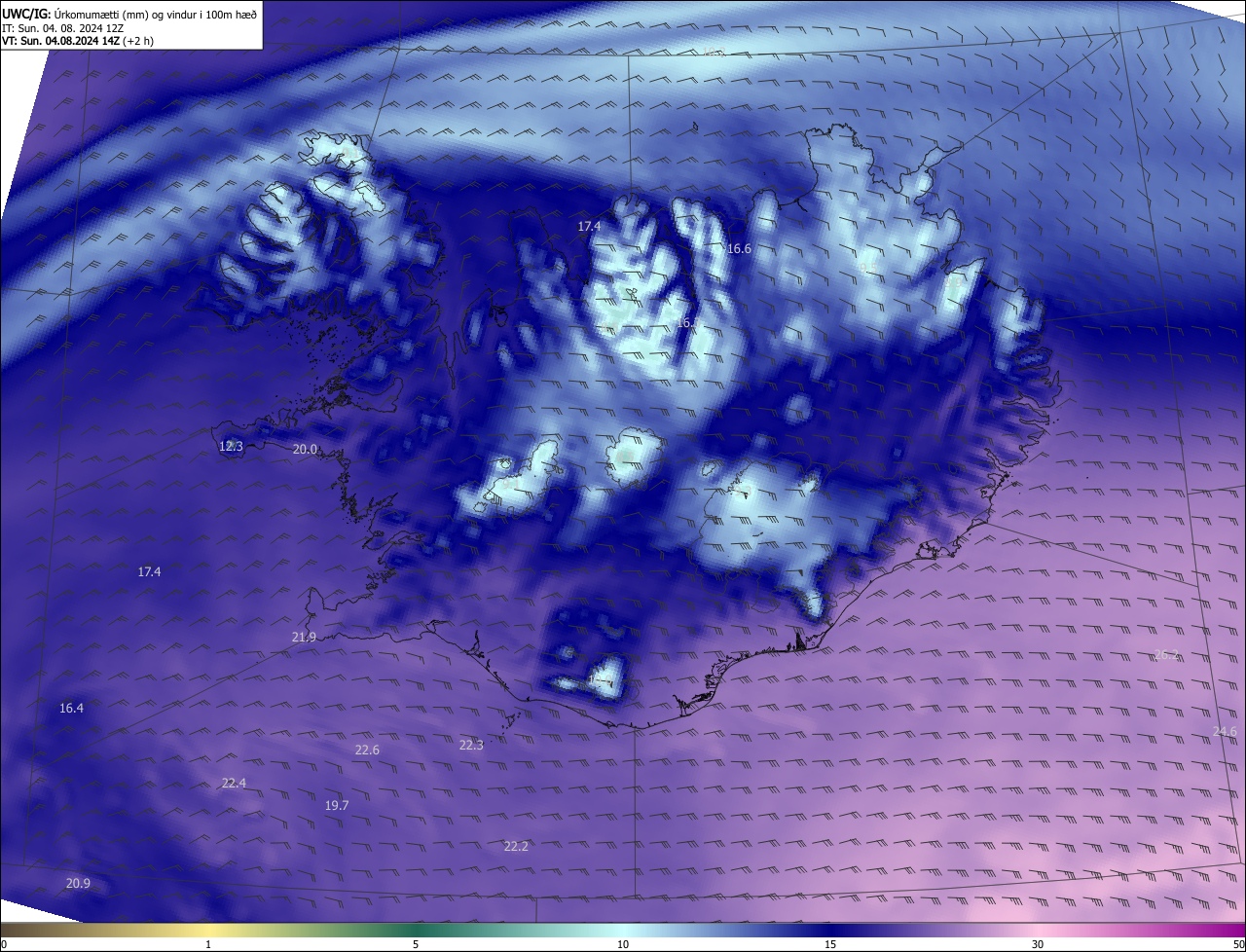Image resolution: width=1246 pixels, height=952 pixels.
Task: Pick the 19.7 value label
Action: (x=337, y=805)
